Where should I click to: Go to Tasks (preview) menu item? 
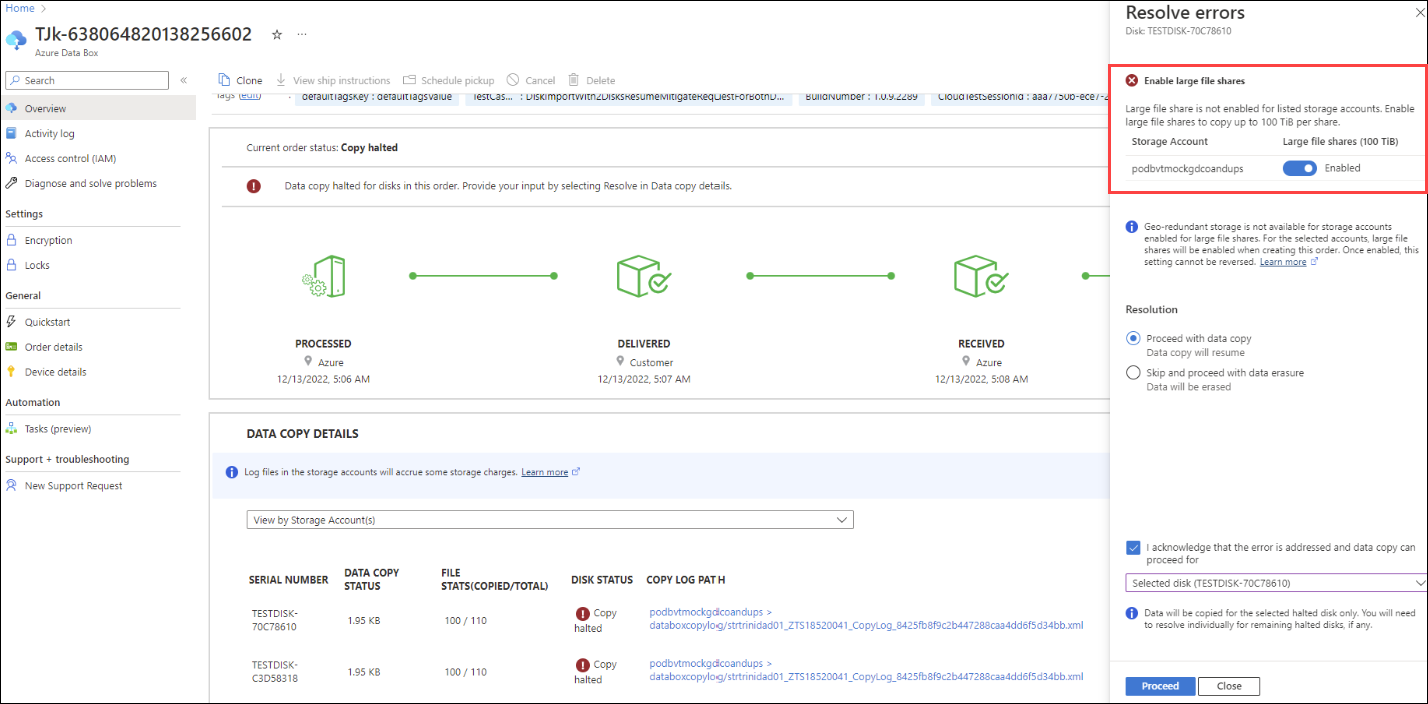[57, 429]
